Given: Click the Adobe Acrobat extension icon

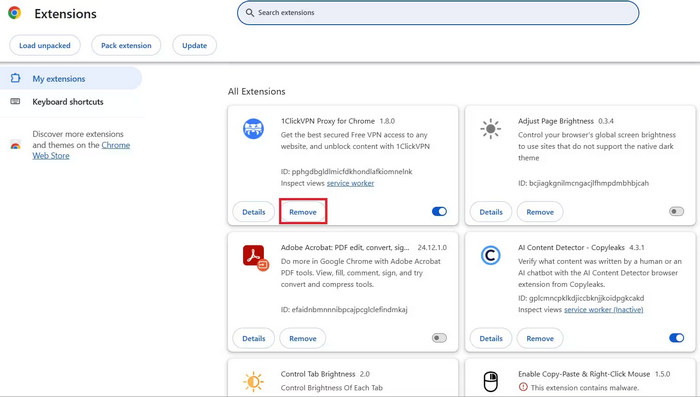Looking at the screenshot, I should coord(255,258).
